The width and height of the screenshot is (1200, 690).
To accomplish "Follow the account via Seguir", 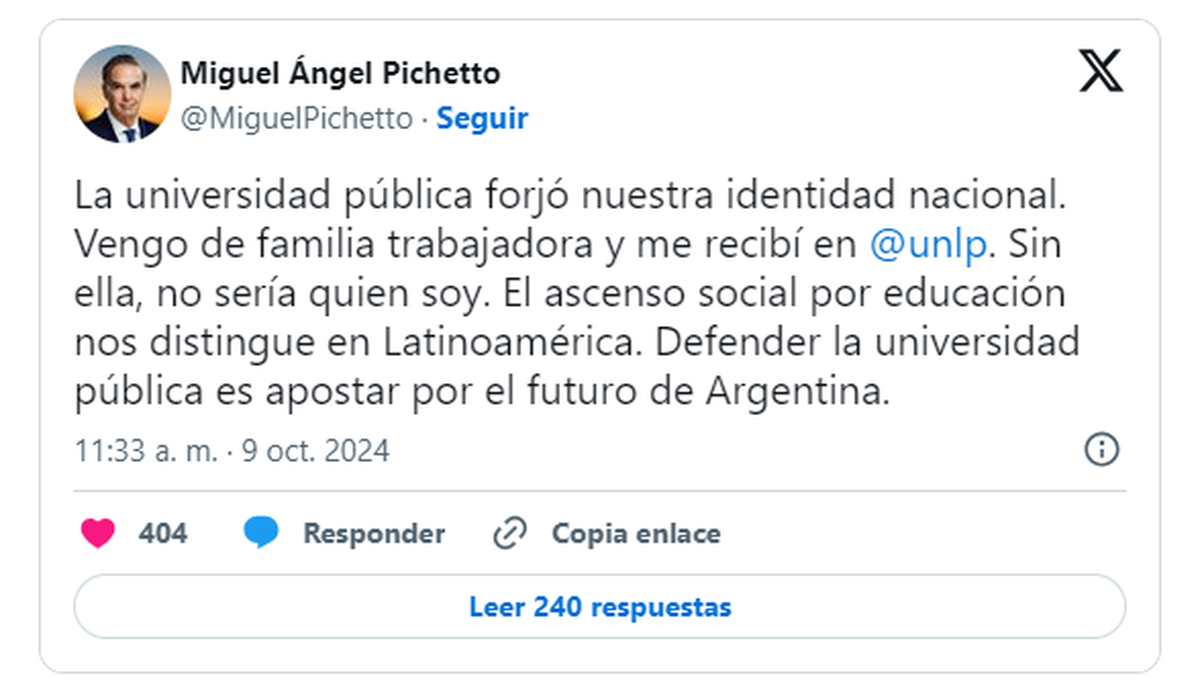I will tap(483, 119).
